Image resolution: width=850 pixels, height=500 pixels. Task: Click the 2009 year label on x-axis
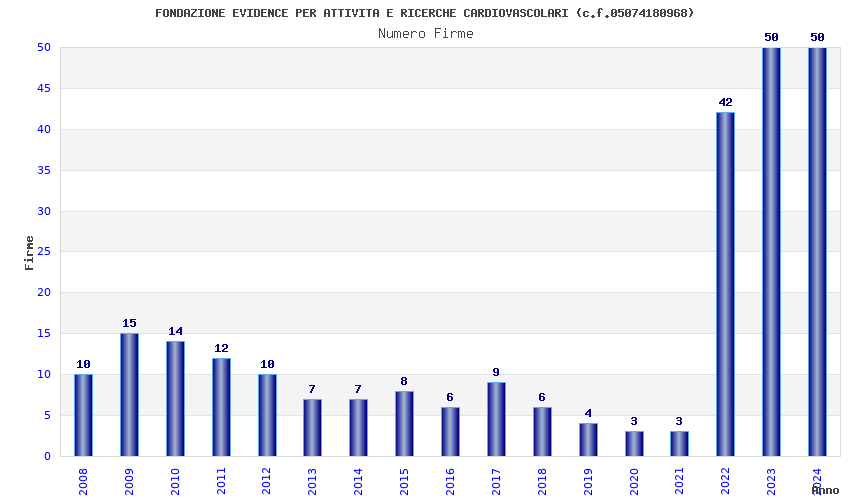130,482
